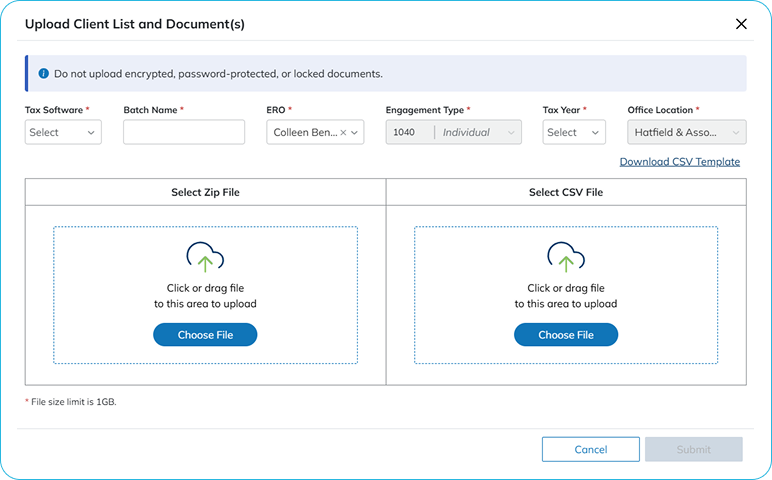
Task: Click the cloud upload icon under Select CSV File
Action: tap(566, 258)
